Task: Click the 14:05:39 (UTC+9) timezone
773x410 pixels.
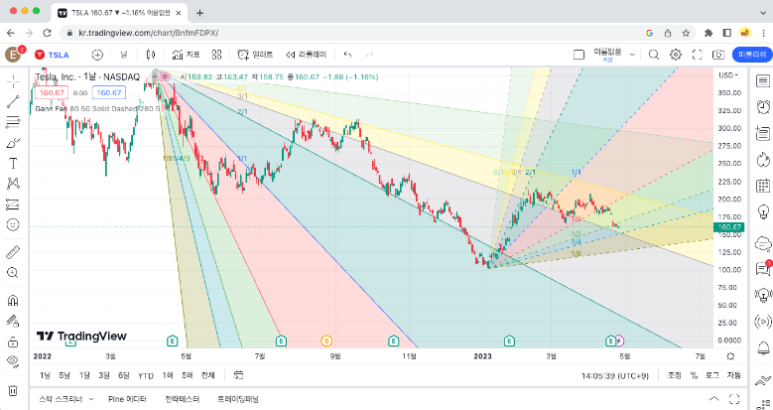Action: pyautogui.click(x=615, y=376)
